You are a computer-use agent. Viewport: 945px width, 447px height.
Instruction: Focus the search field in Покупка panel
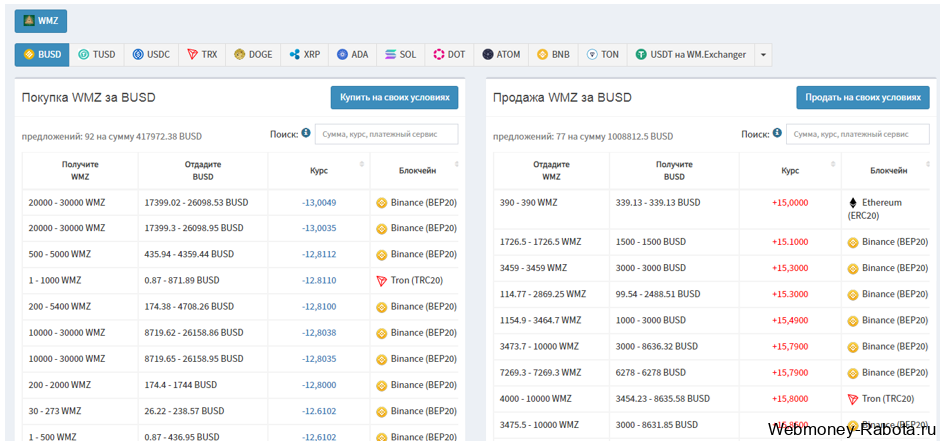[386, 134]
